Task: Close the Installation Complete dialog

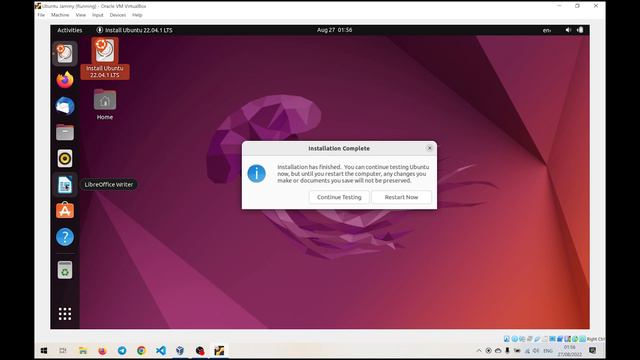Action: click(x=429, y=148)
